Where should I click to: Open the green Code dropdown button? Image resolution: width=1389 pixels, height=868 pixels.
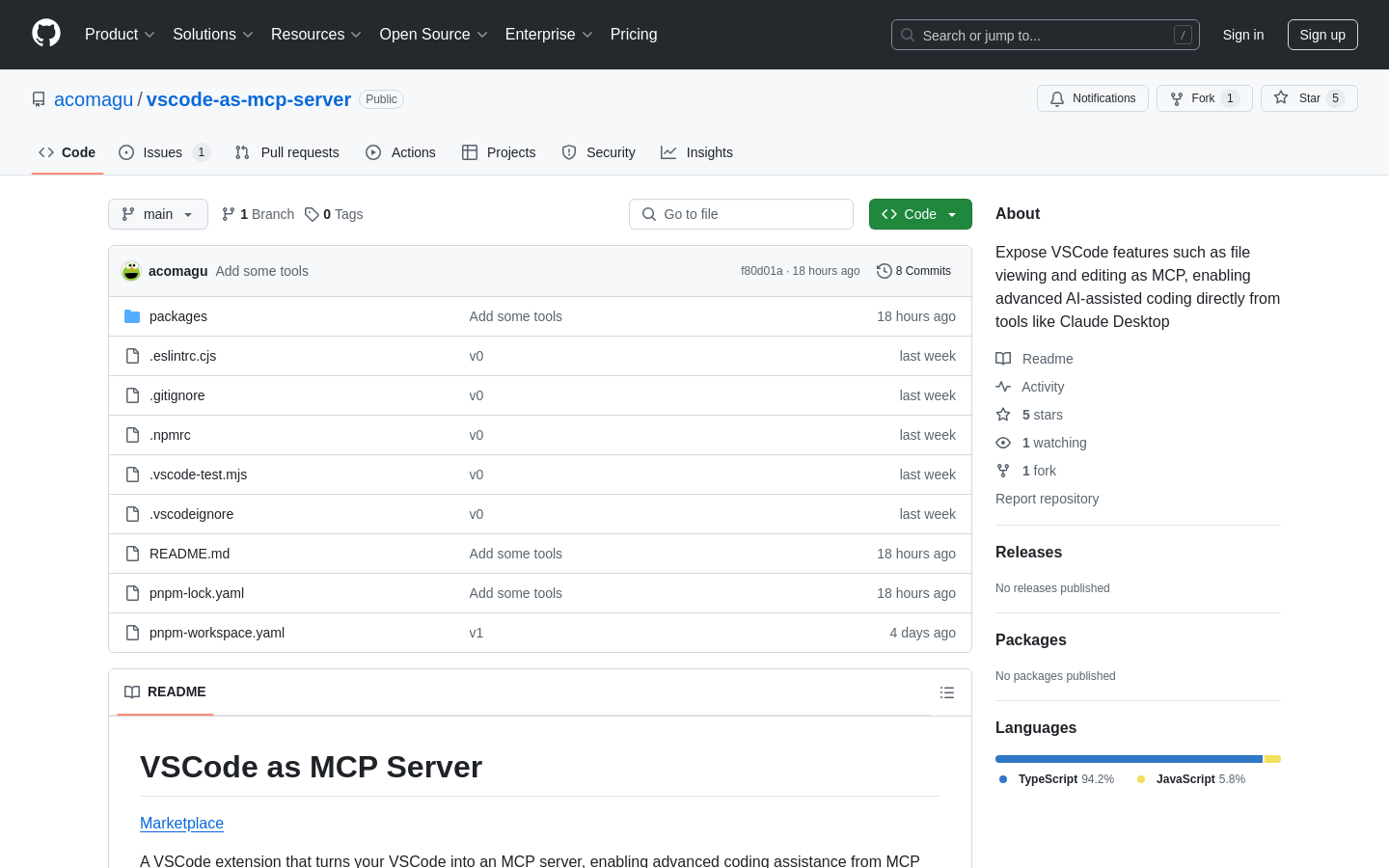coord(920,214)
